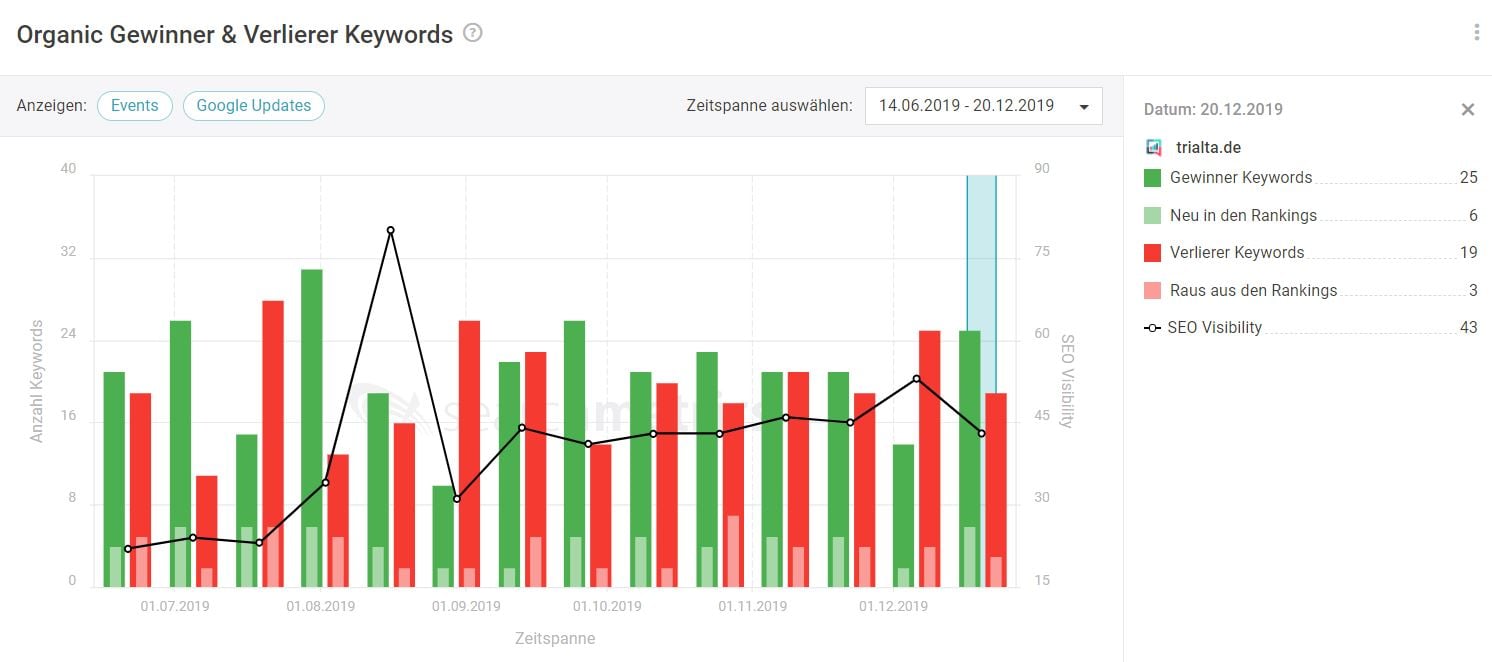Click the green Gewinner Keywords legend swatch

[x=1152, y=178]
